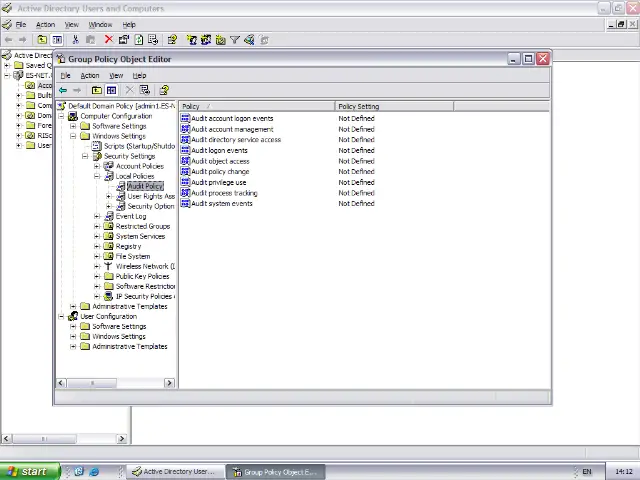Expand Administrative Templates under User Configuration
Screen dimensions: 640x480
(x=73, y=346)
